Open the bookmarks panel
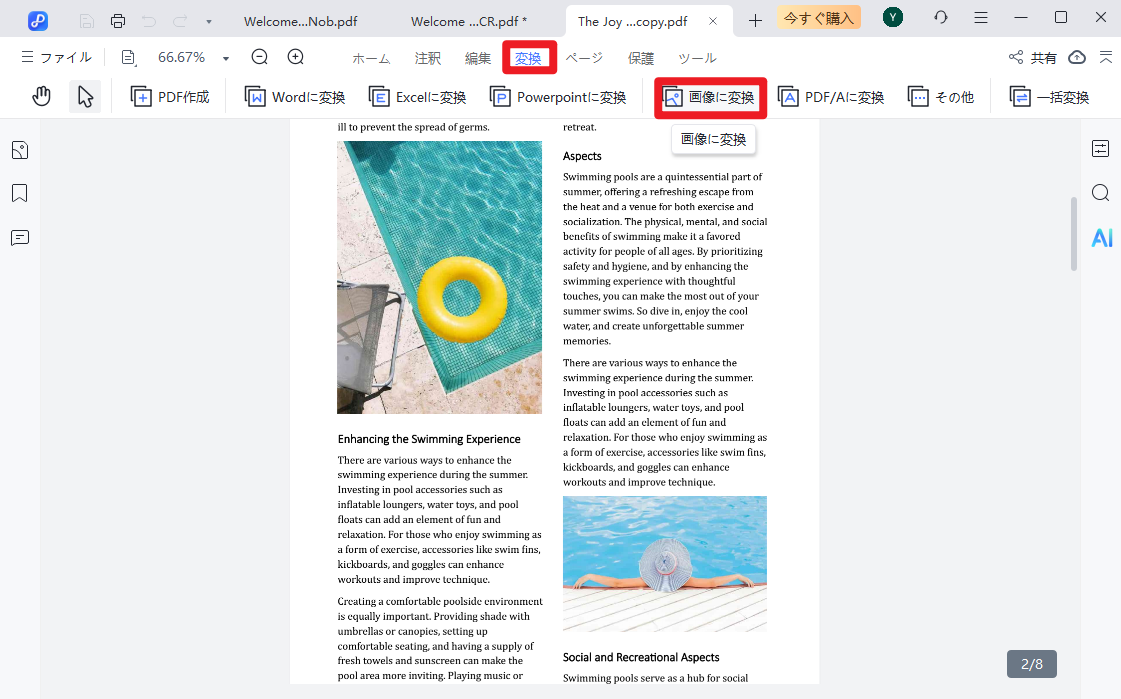Viewport: 1121px width, 699px height. click(x=20, y=193)
